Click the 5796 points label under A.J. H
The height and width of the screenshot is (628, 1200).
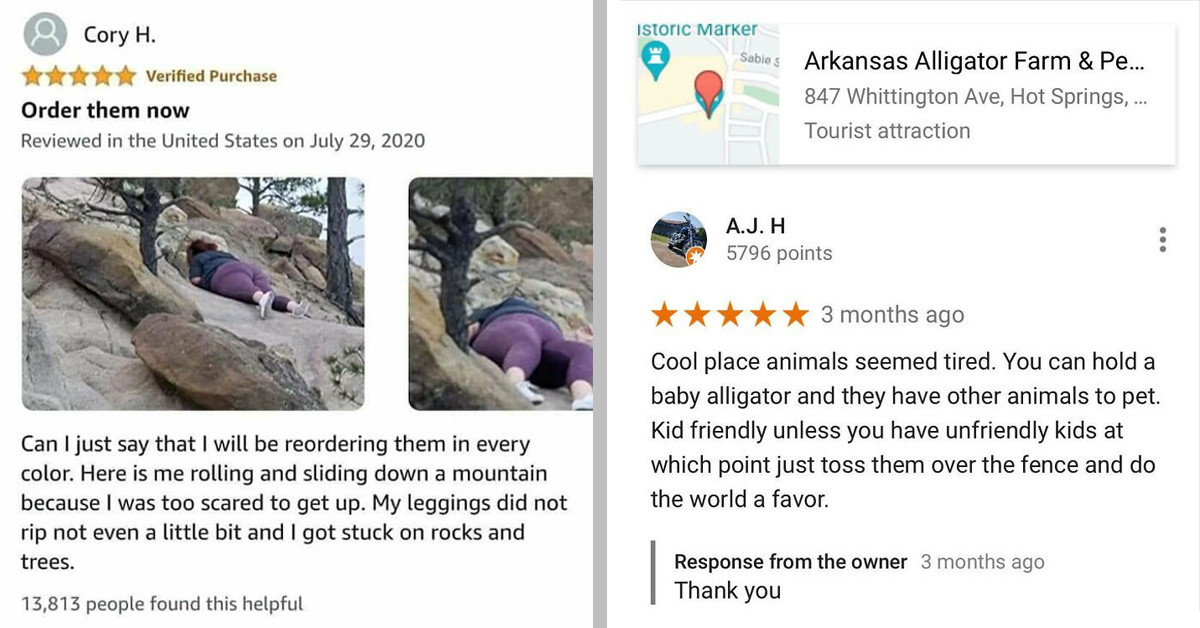pyautogui.click(x=781, y=253)
